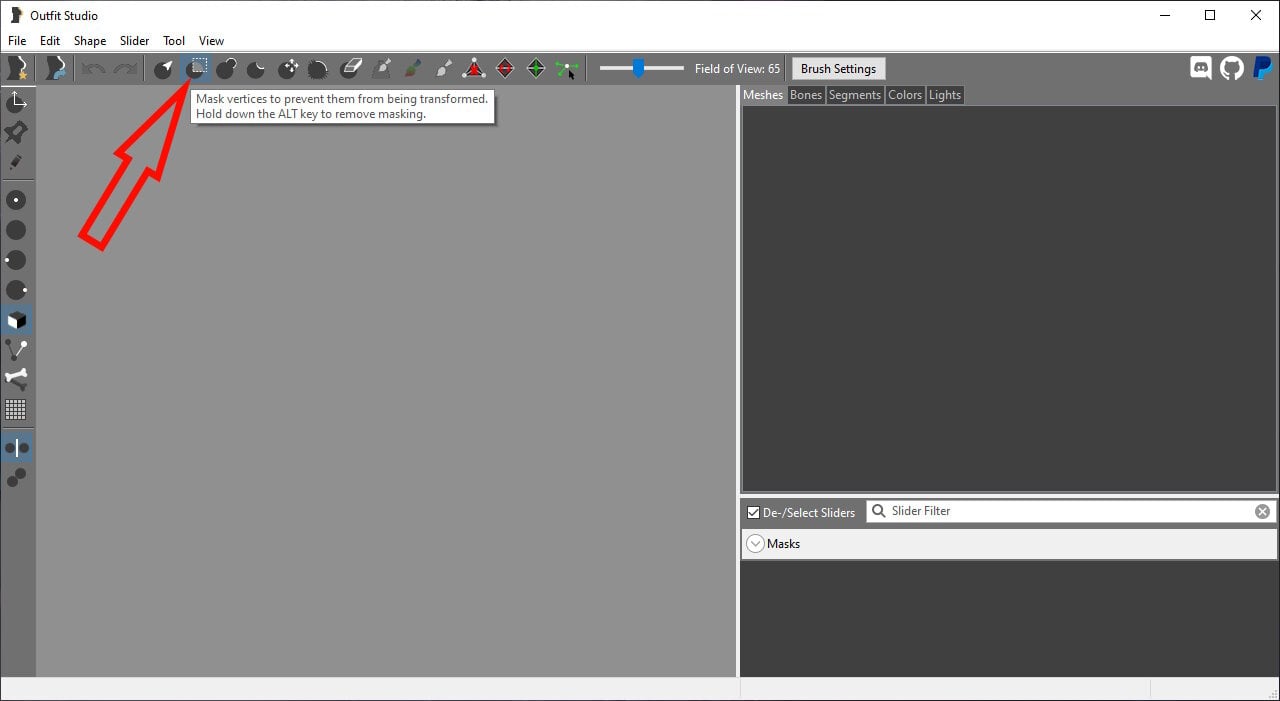Select the vertex select arrow tool
The height and width of the screenshot is (701, 1280).
pos(163,69)
